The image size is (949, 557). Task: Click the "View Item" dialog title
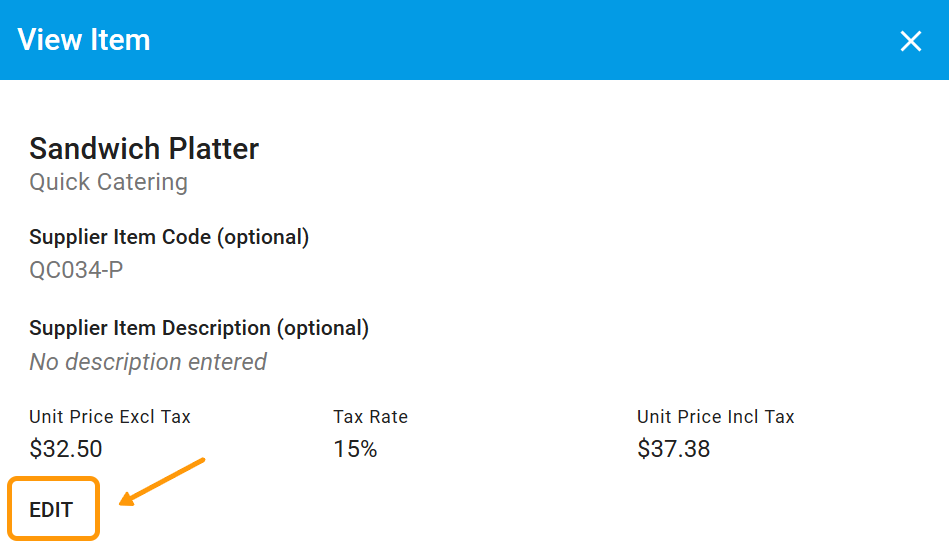pyautogui.click(x=84, y=40)
